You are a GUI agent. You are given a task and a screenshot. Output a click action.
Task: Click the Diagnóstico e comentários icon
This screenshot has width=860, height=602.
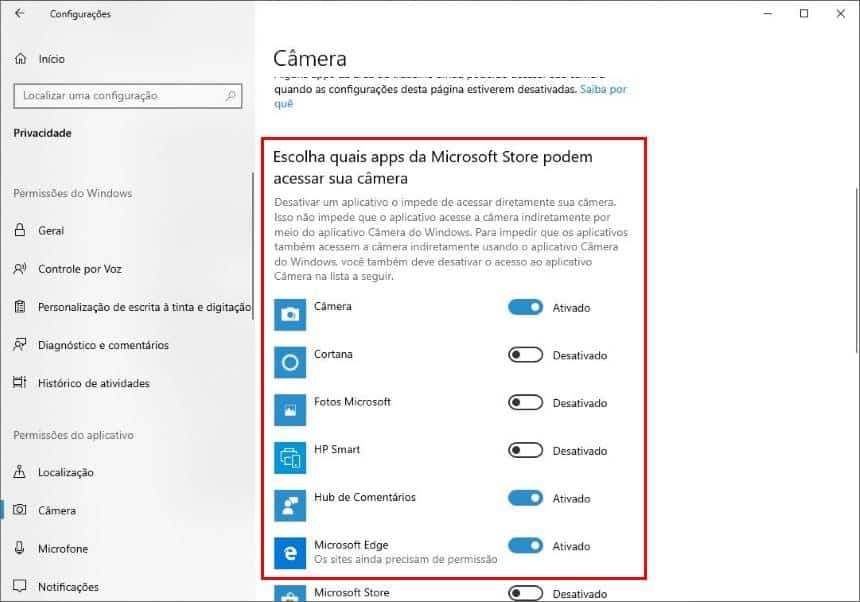pos(20,345)
